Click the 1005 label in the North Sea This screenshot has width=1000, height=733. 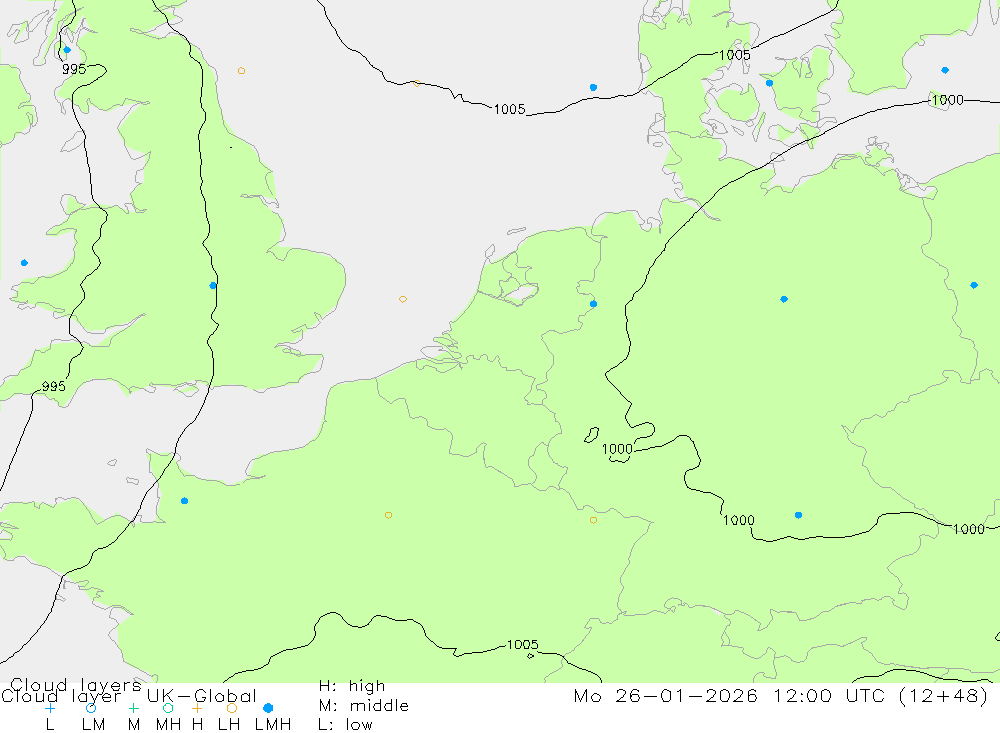point(510,109)
